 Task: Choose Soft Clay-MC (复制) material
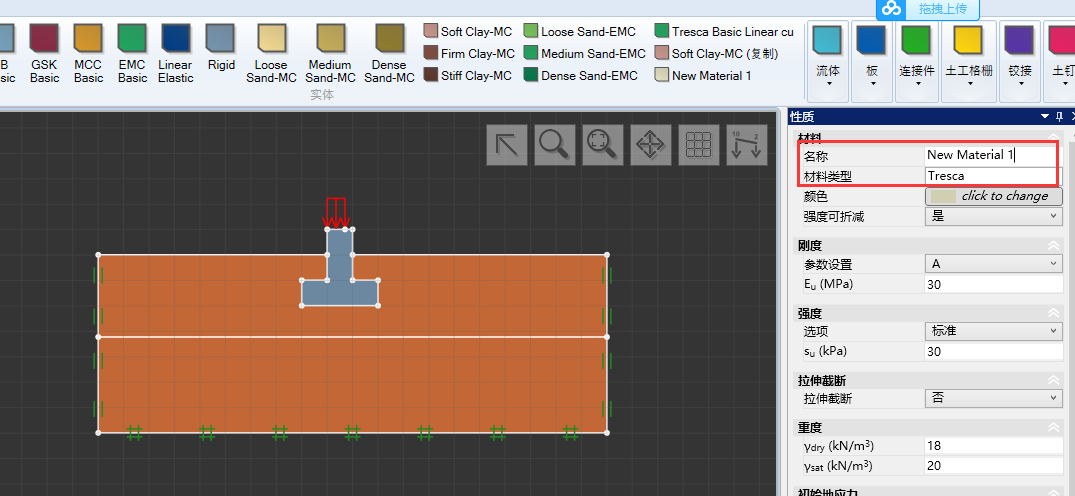(716, 54)
